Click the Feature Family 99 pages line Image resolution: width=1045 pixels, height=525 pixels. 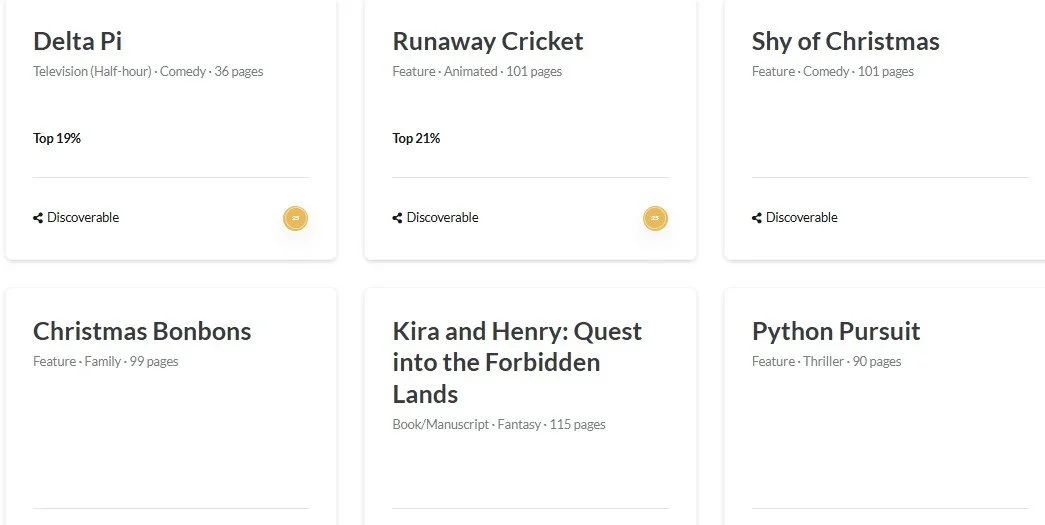(x=106, y=361)
